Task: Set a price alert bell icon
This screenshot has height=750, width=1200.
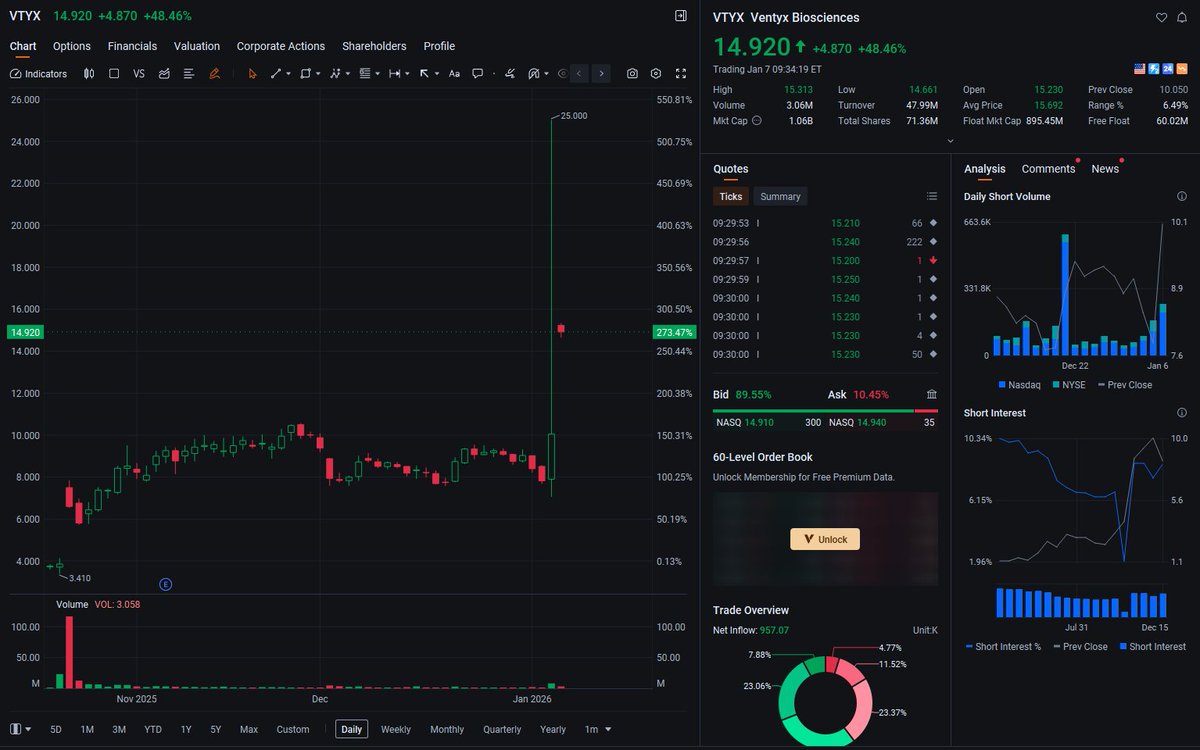Action: pyautogui.click(x=1181, y=17)
